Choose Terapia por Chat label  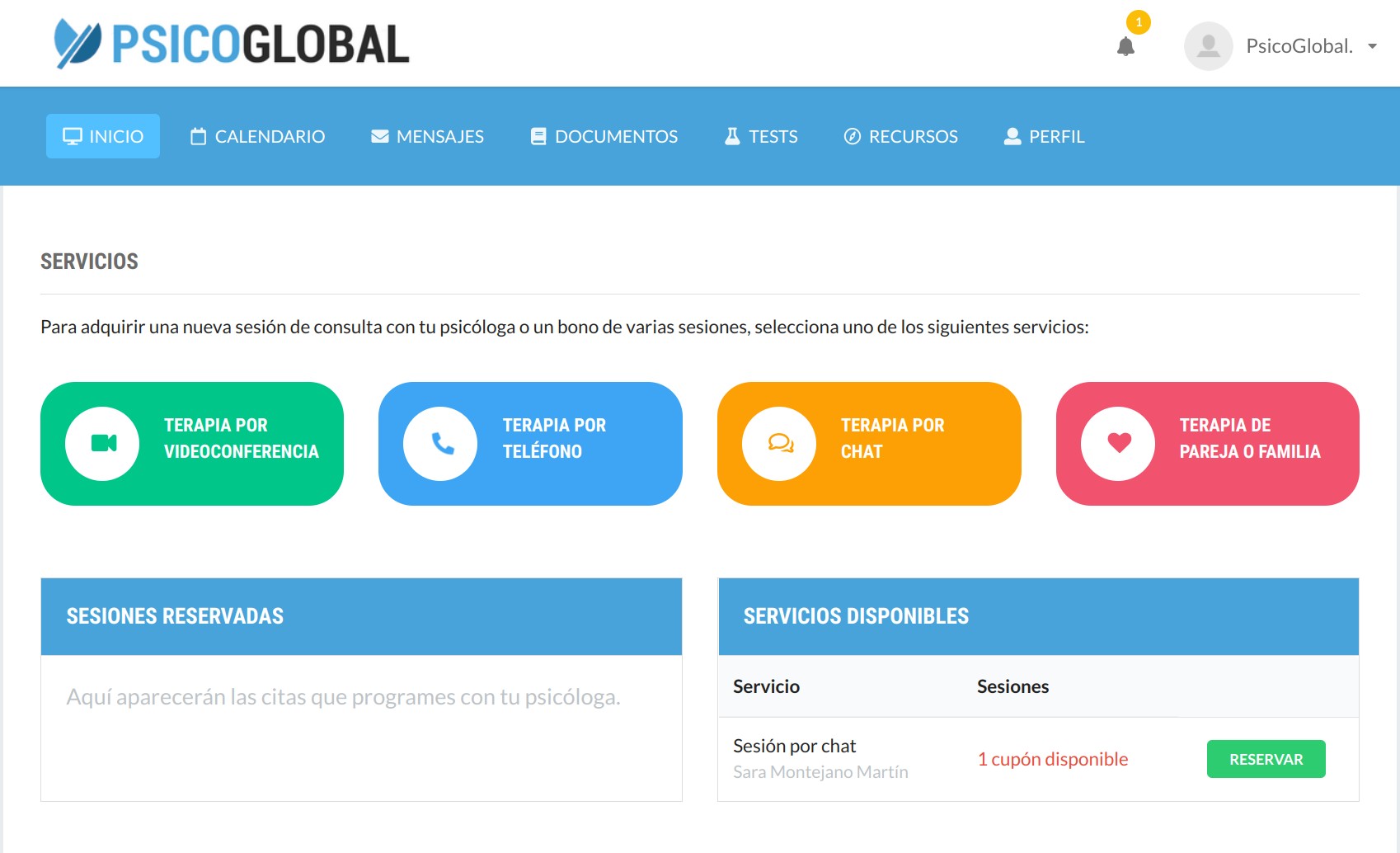[x=893, y=438]
